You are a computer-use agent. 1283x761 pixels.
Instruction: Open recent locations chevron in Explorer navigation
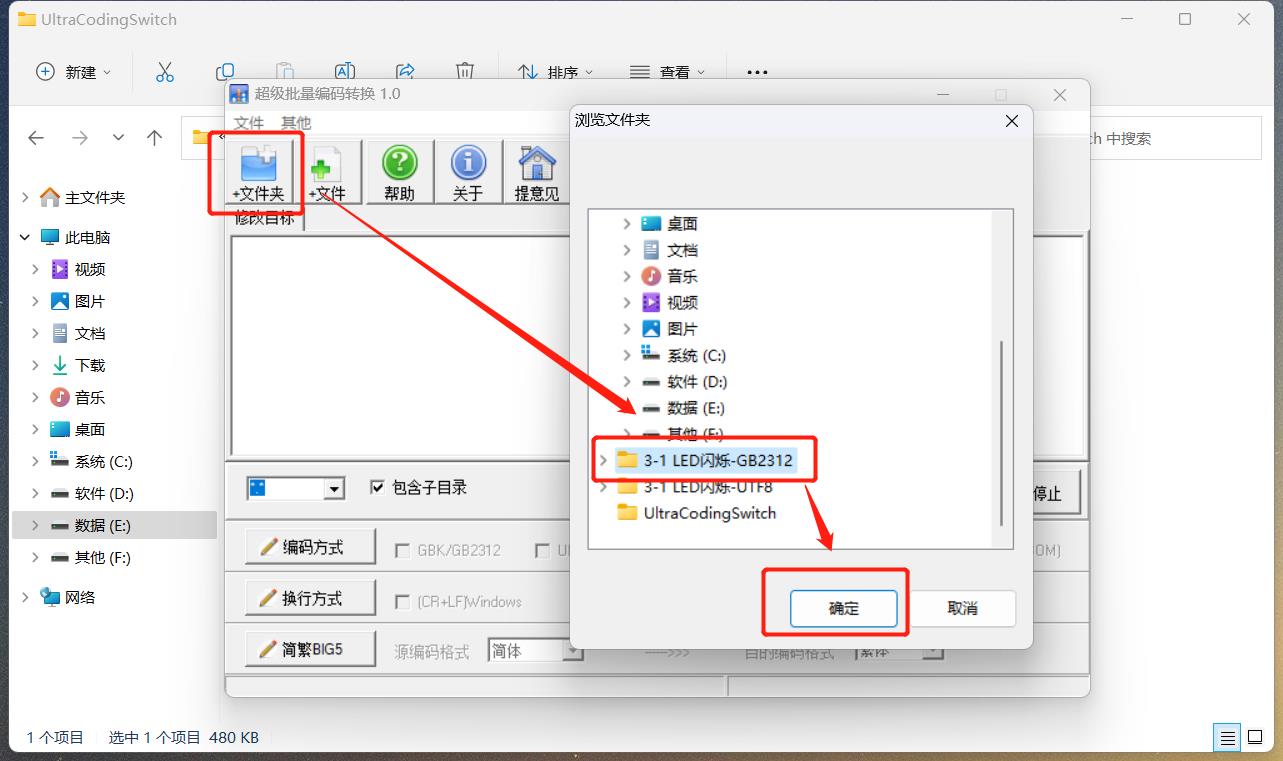[118, 138]
